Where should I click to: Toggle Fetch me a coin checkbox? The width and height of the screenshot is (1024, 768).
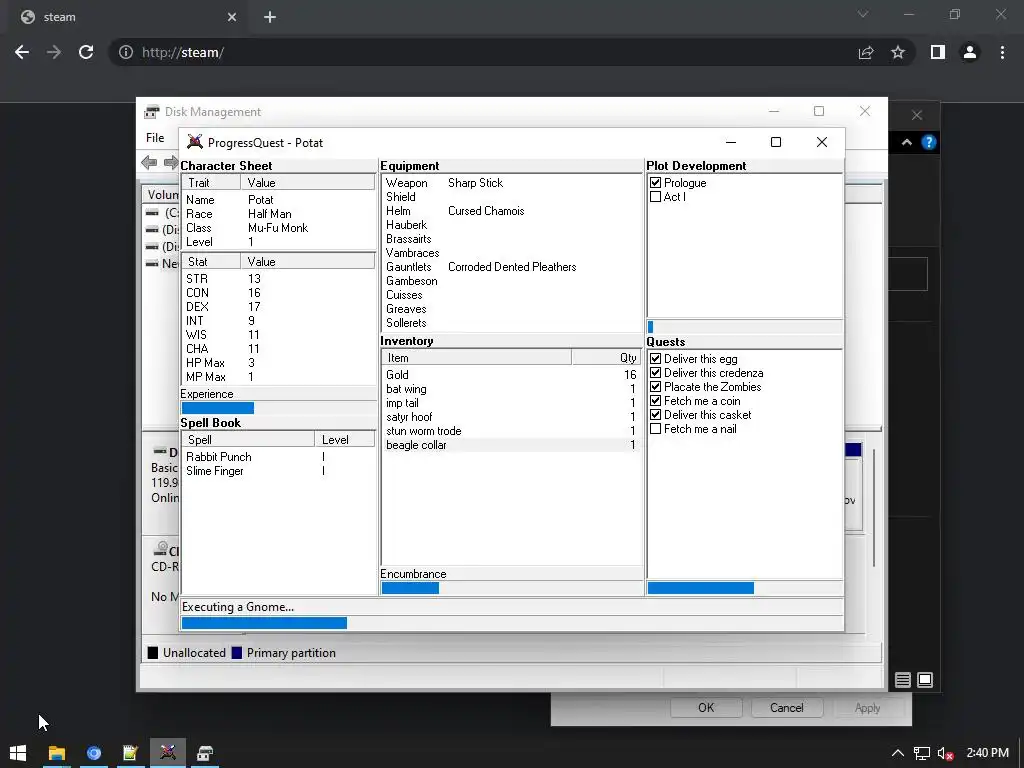(656, 401)
